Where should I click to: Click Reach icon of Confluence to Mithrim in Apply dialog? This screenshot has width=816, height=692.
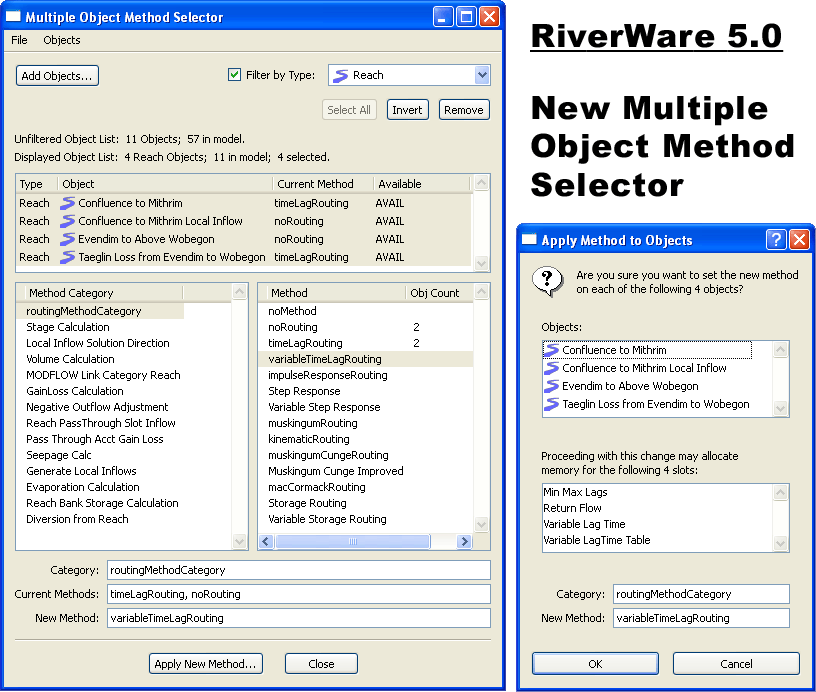point(552,350)
